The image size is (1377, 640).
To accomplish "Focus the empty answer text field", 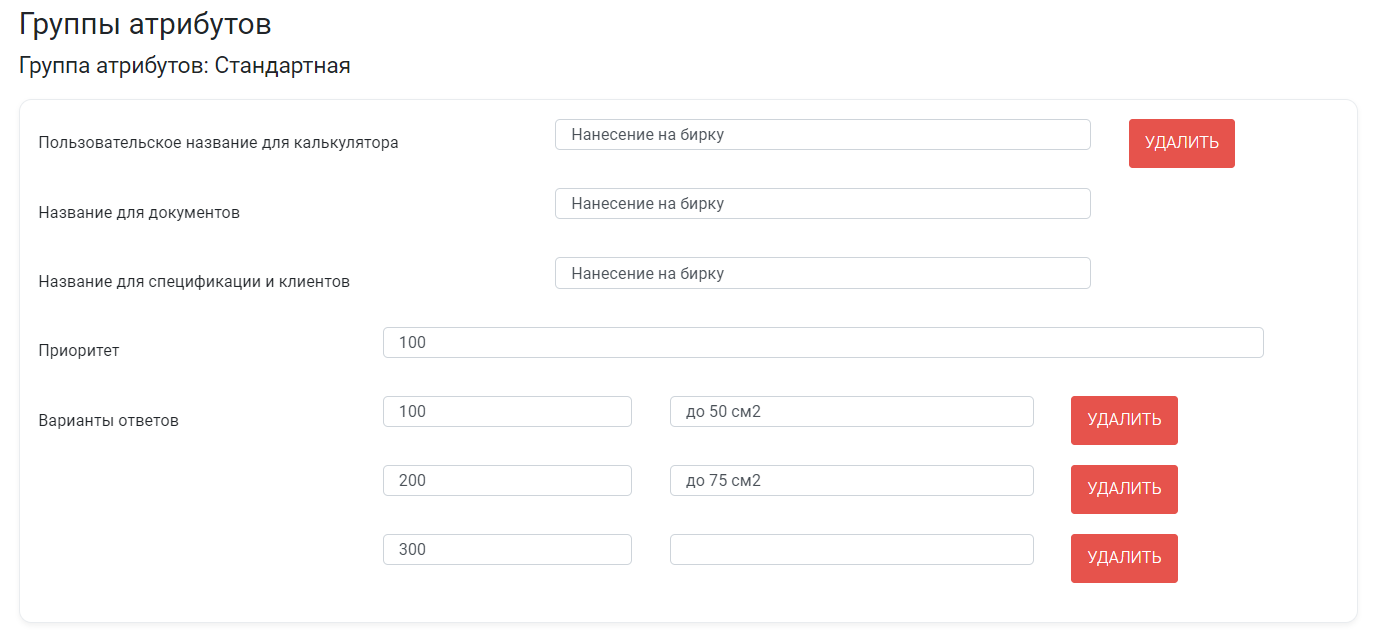I will (851, 549).
